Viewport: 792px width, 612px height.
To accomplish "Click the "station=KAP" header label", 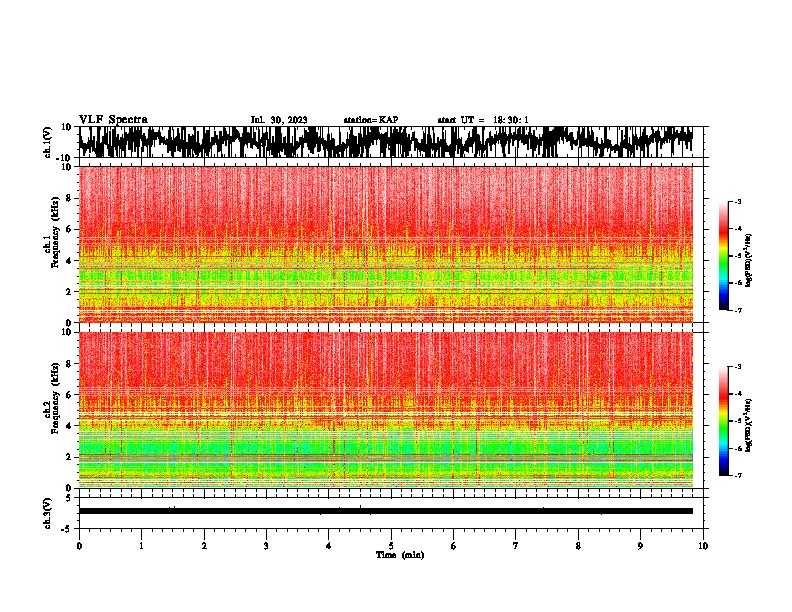I will click(371, 120).
